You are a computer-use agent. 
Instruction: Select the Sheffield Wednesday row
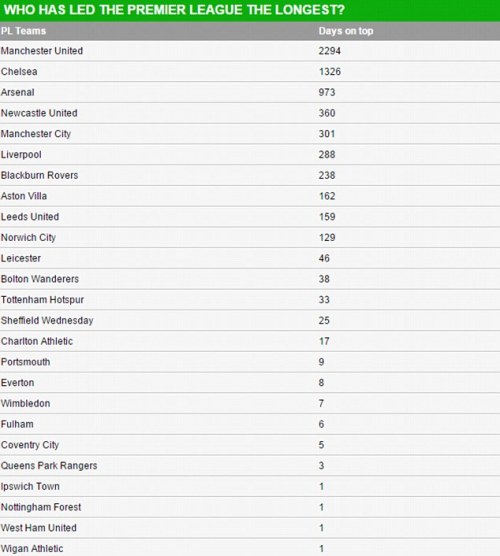[x=250, y=321]
